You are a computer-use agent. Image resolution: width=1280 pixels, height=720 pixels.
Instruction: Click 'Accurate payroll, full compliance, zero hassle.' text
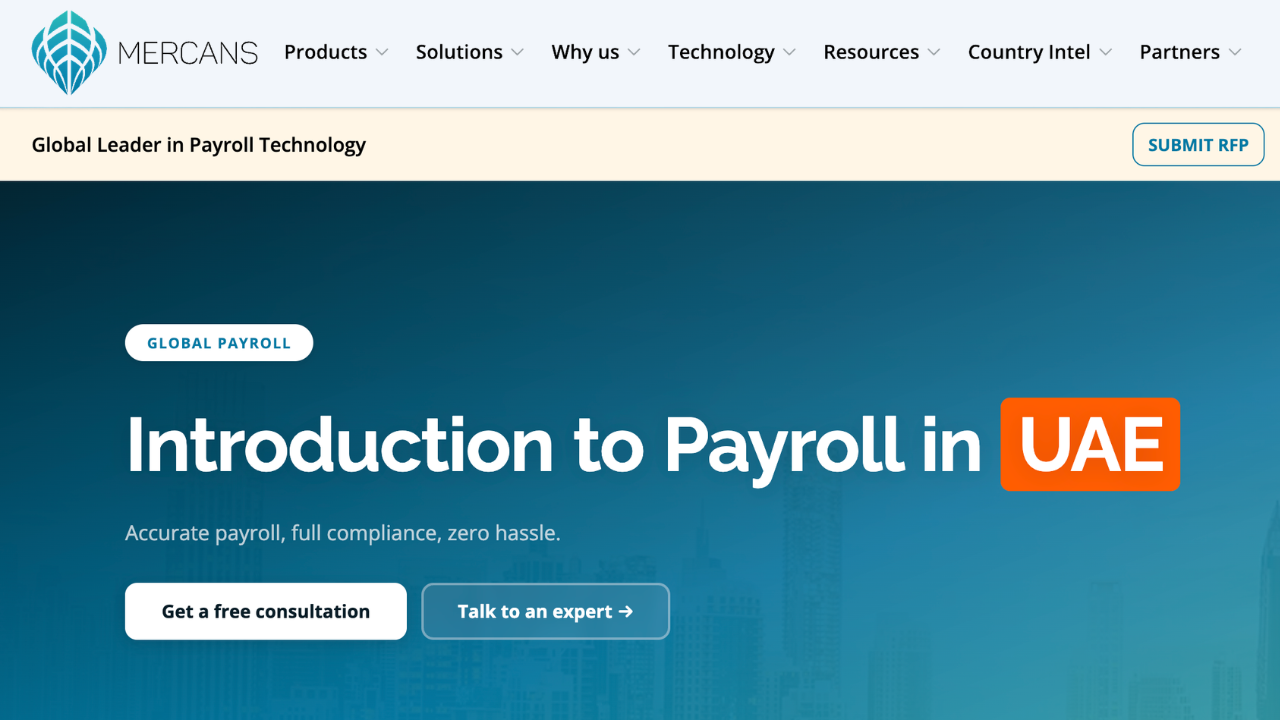[343, 533]
